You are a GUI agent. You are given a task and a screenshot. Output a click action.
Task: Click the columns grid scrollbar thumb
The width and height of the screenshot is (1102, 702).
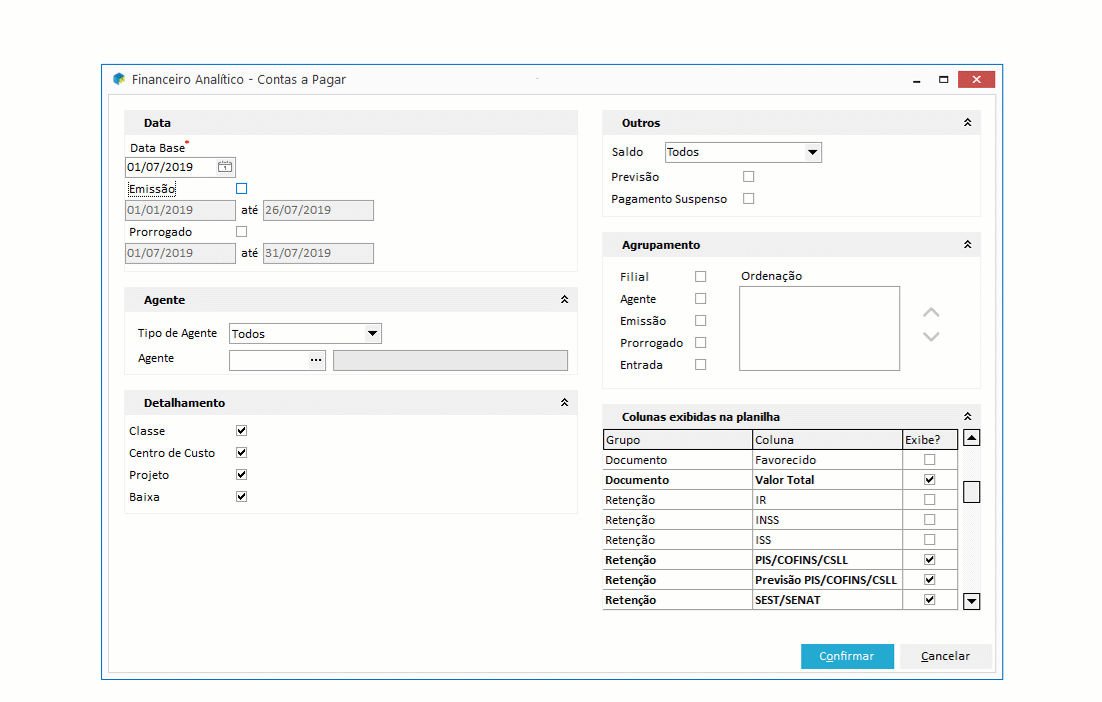tap(971, 492)
